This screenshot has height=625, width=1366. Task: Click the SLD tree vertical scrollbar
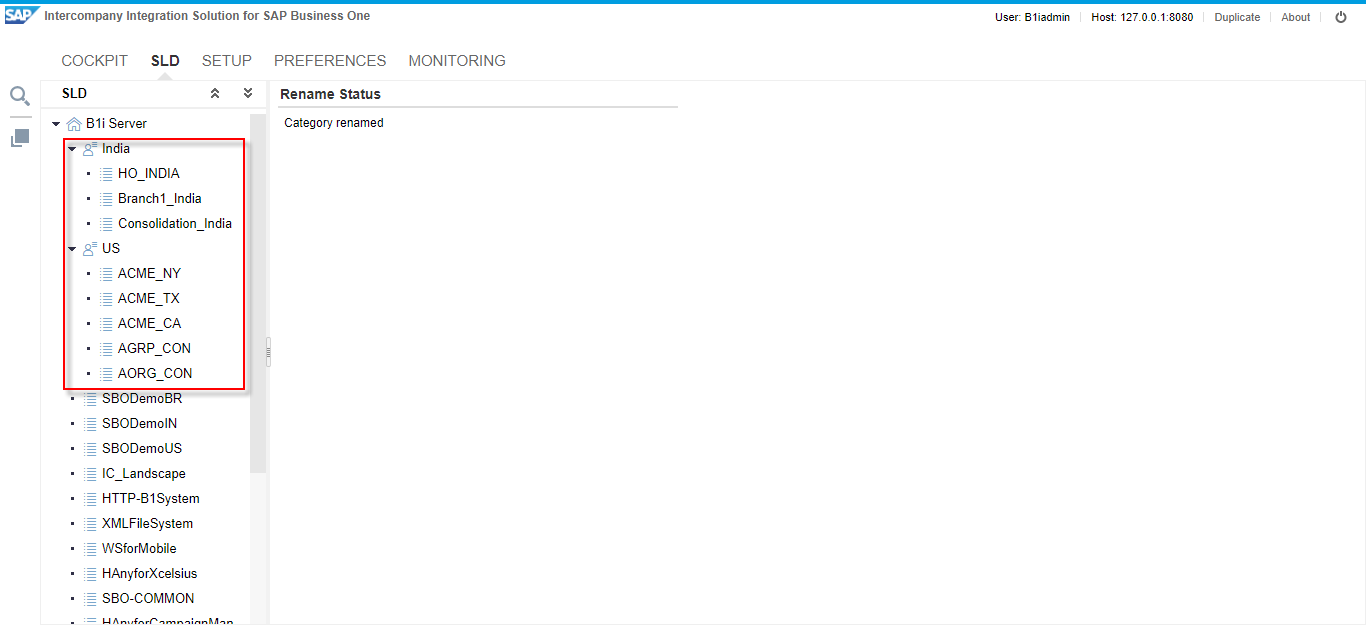coord(258,300)
